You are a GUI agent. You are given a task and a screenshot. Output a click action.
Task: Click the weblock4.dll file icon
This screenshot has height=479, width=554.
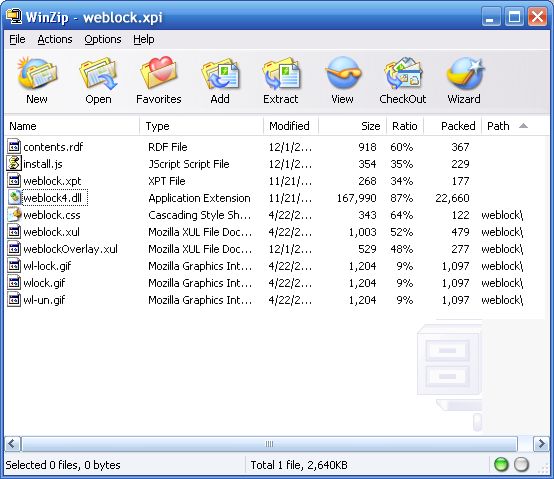coord(14,197)
